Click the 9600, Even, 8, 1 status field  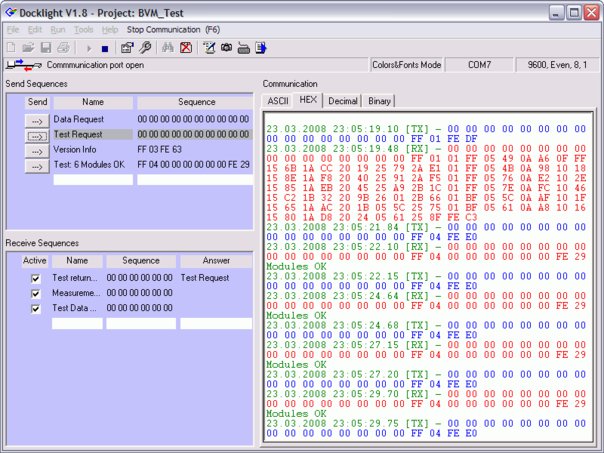point(557,65)
